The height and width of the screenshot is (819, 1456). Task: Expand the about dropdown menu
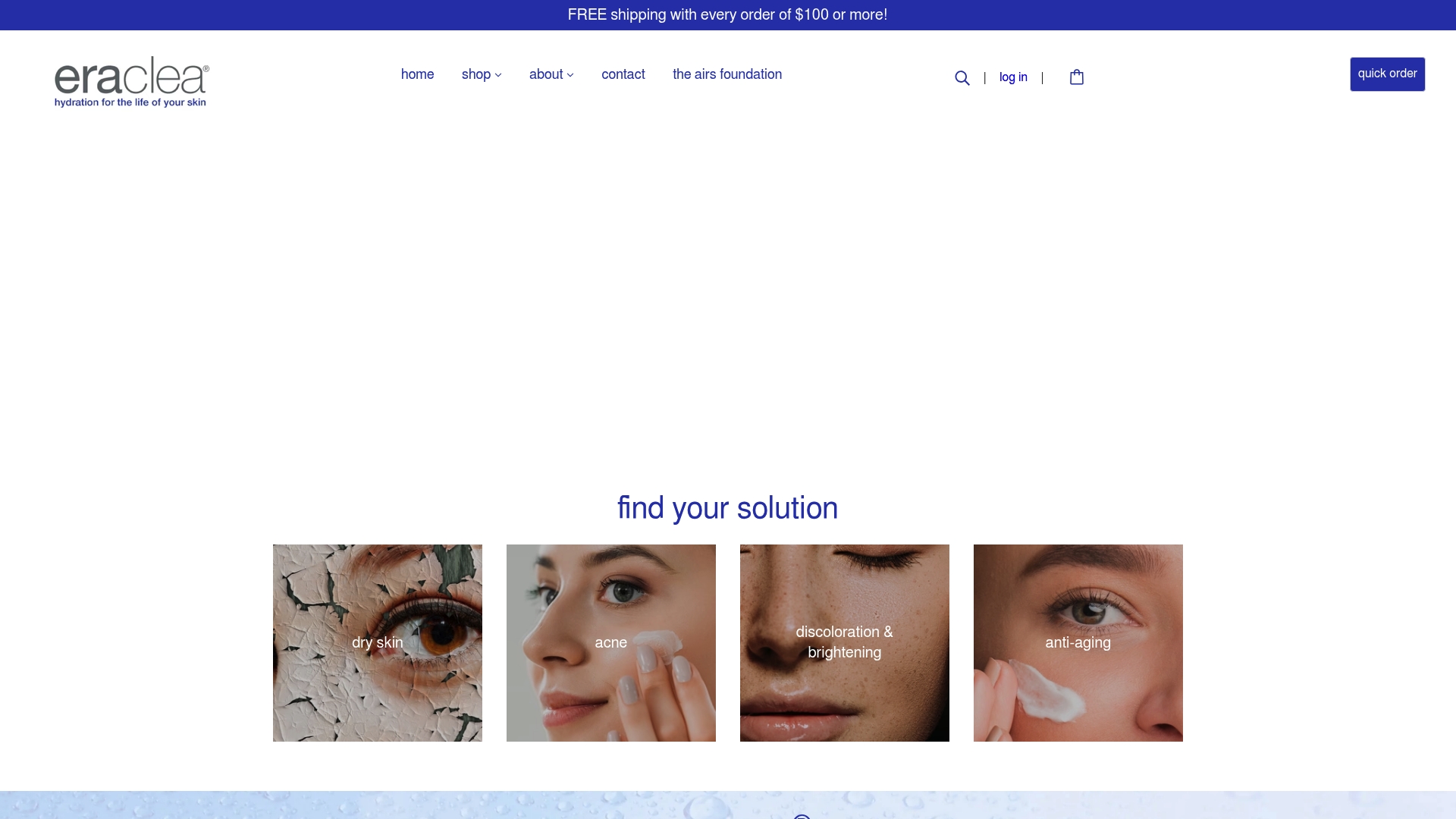551,74
